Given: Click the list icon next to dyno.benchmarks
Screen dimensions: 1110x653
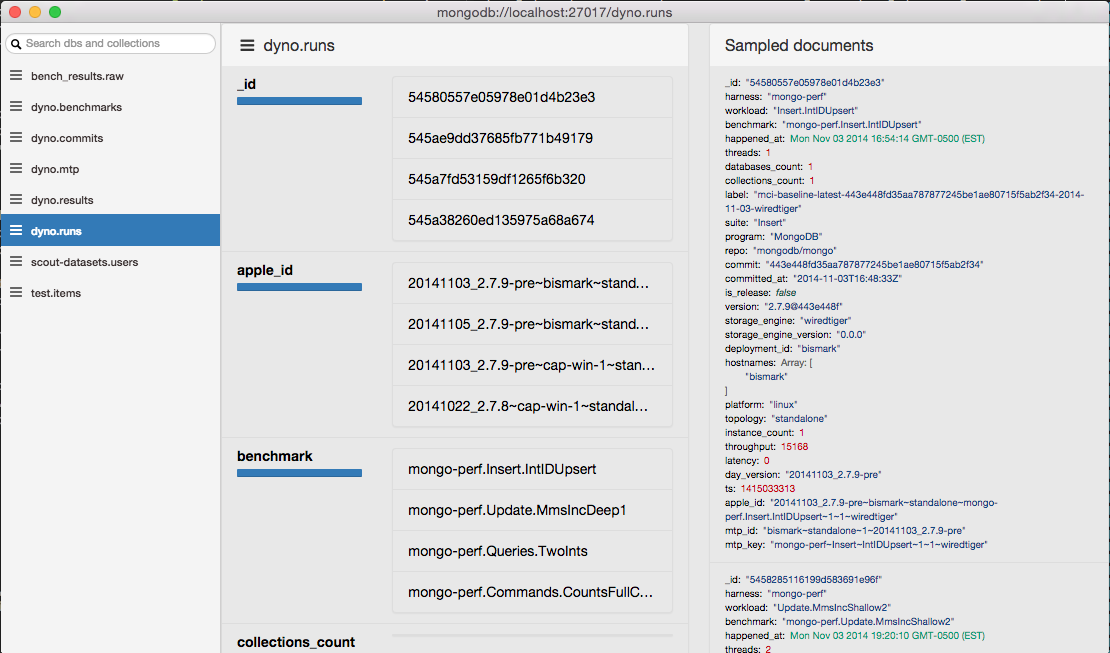Looking at the screenshot, I should 16,107.
